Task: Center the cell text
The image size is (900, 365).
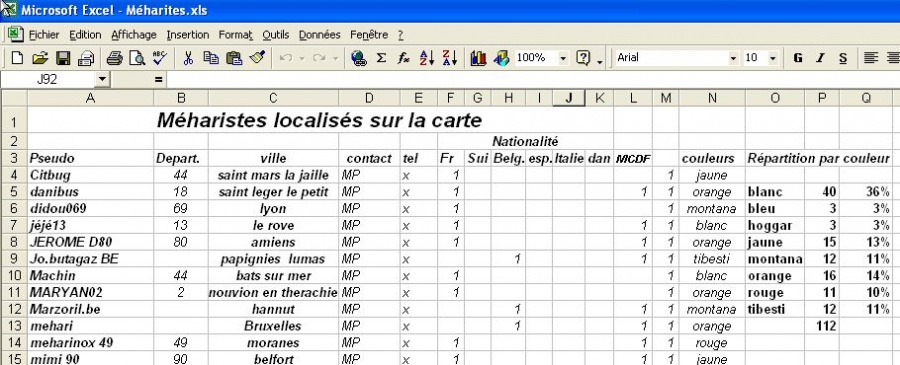Action: click(893, 58)
